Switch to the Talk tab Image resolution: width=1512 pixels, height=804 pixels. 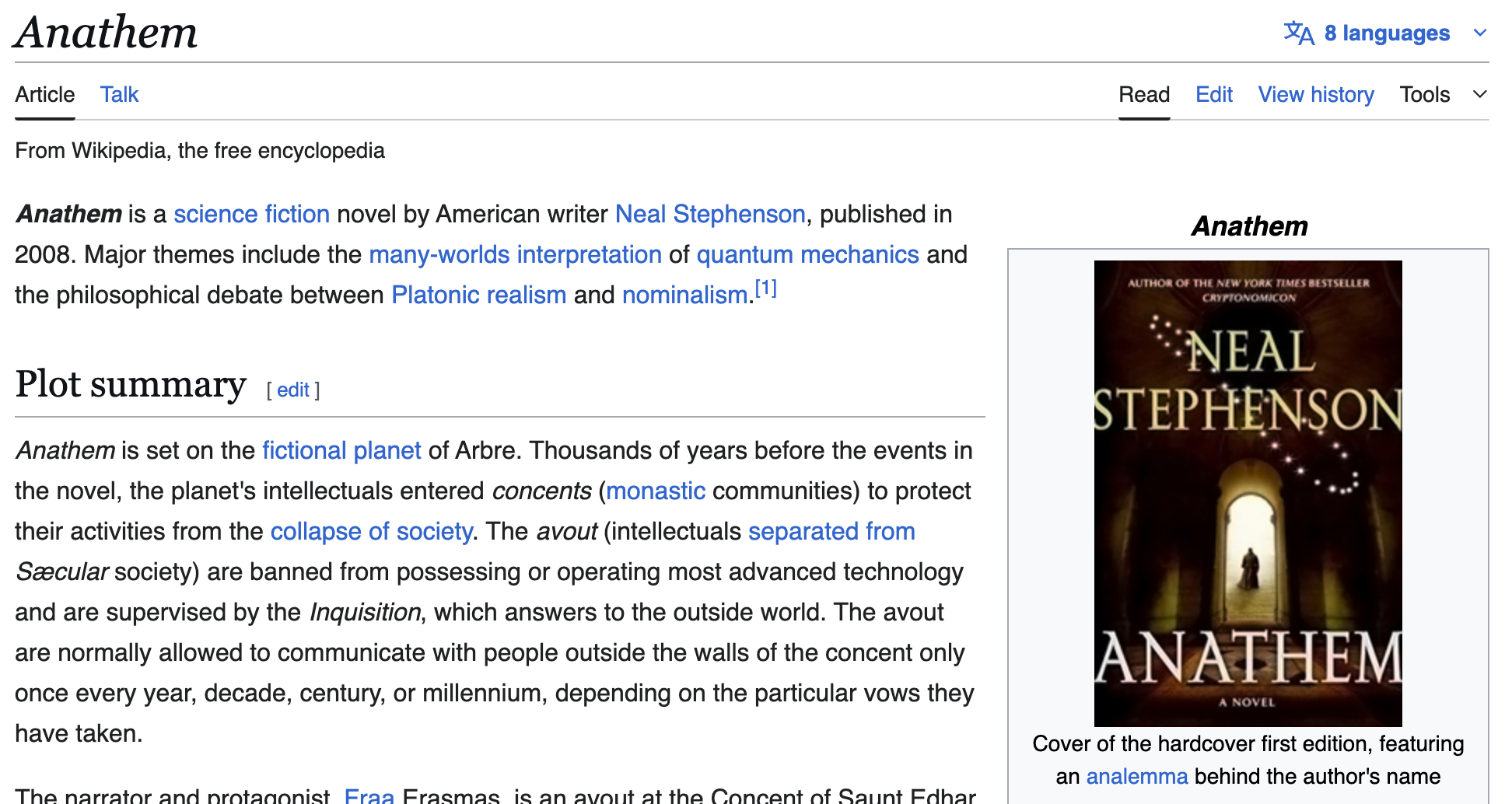(x=119, y=94)
